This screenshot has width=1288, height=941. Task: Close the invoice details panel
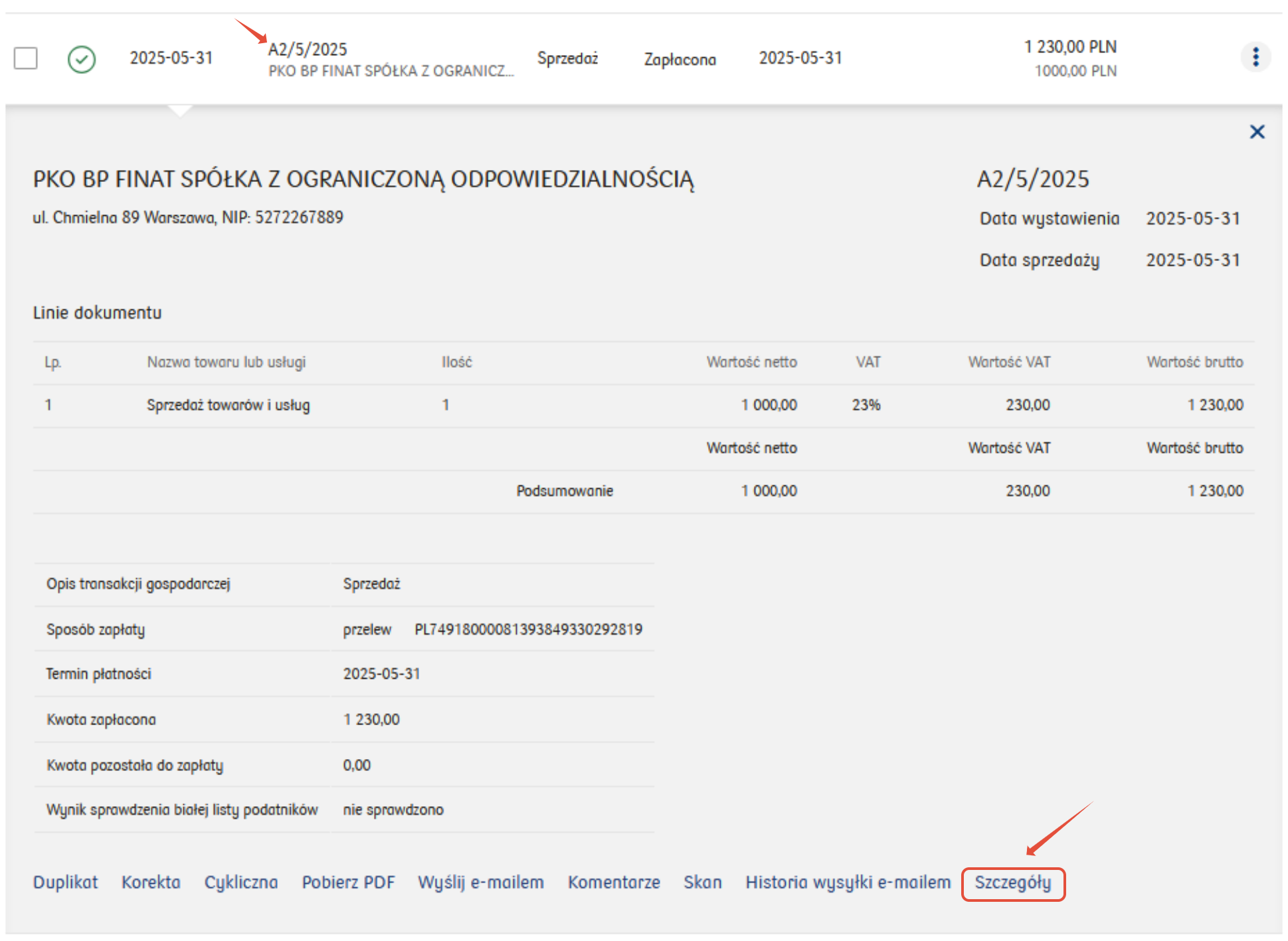point(1256,131)
